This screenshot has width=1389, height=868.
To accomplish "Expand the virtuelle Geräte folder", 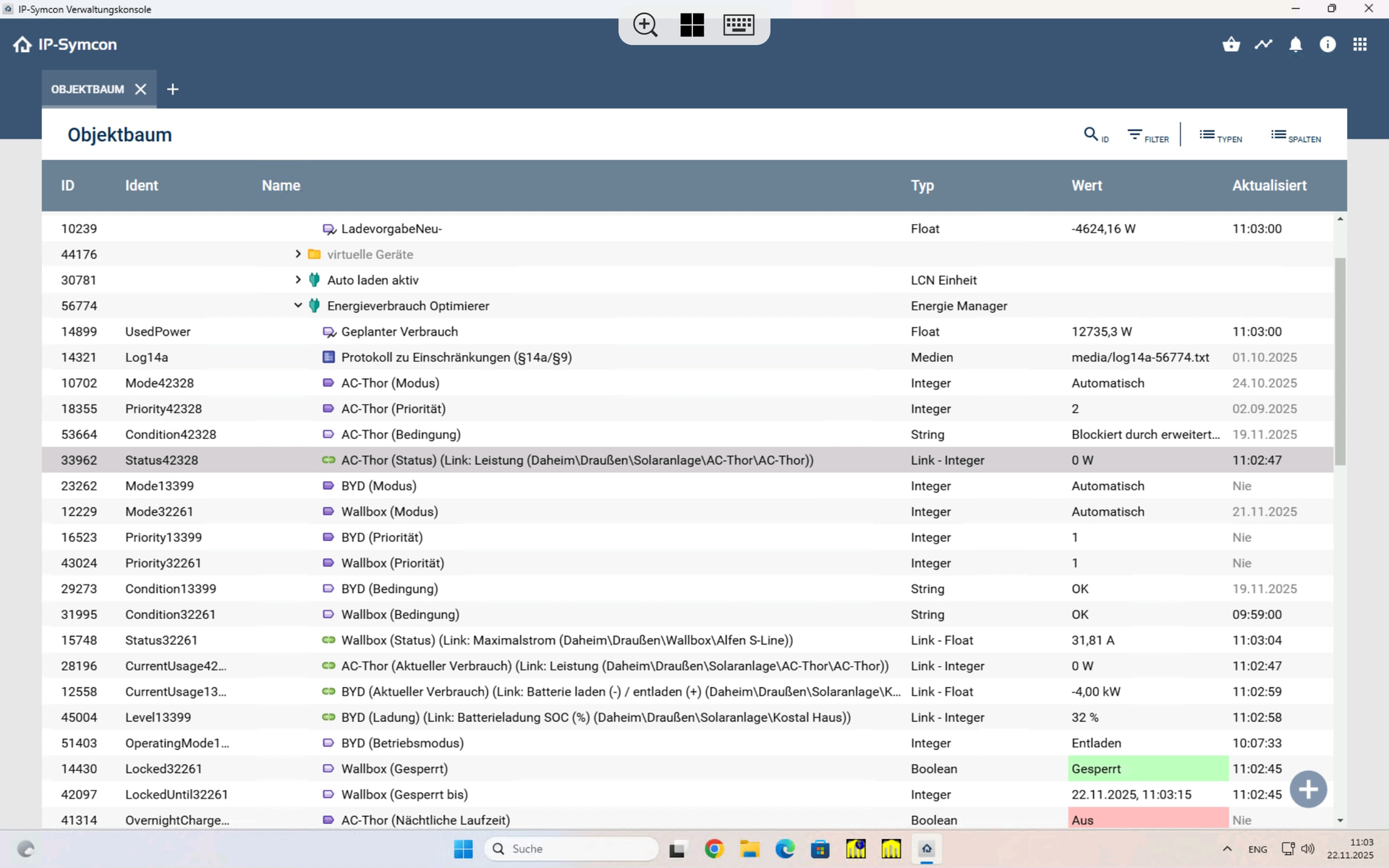I will coord(297,255).
